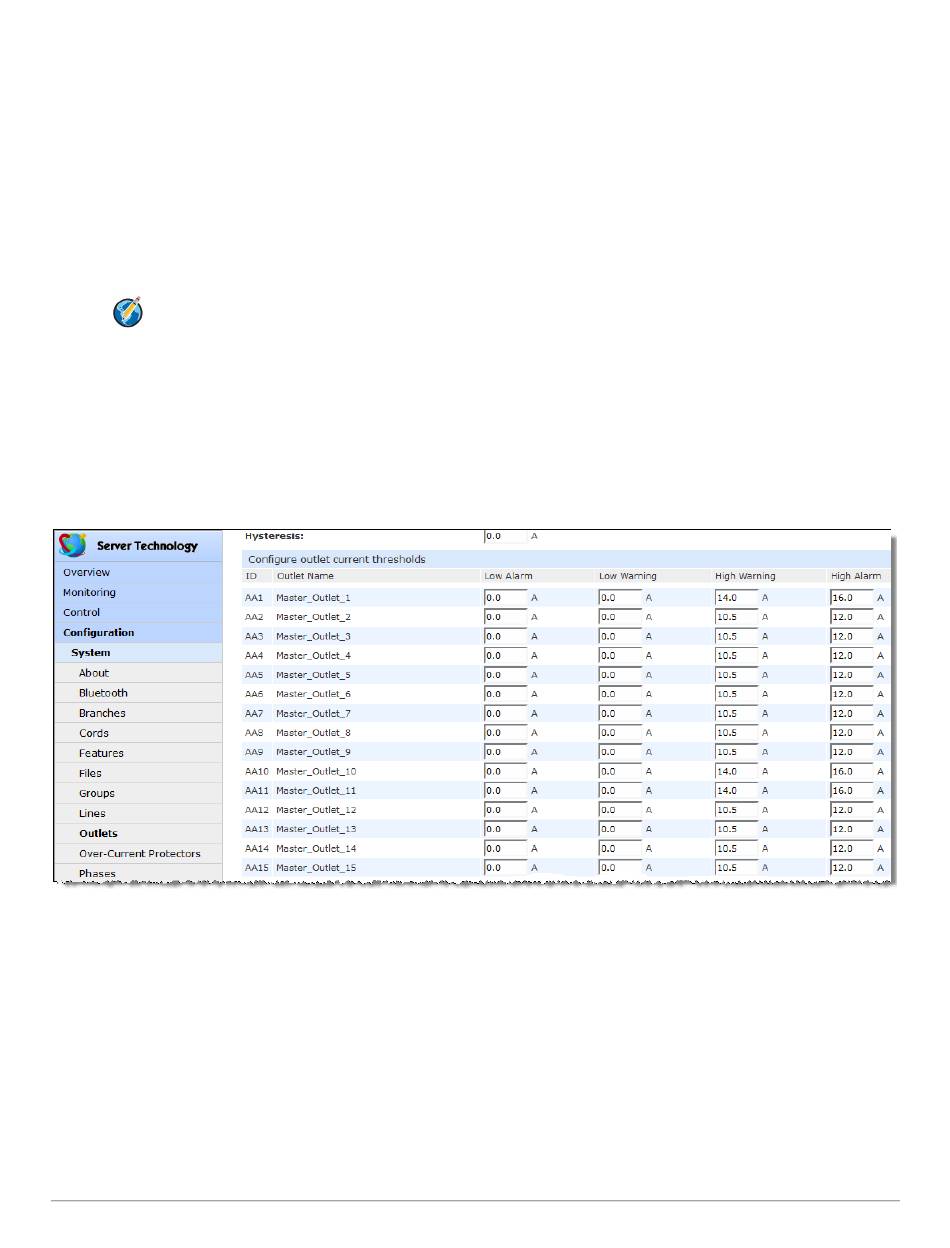Click the High Alarm column header
This screenshot has width=950, height=1248.
point(856,576)
